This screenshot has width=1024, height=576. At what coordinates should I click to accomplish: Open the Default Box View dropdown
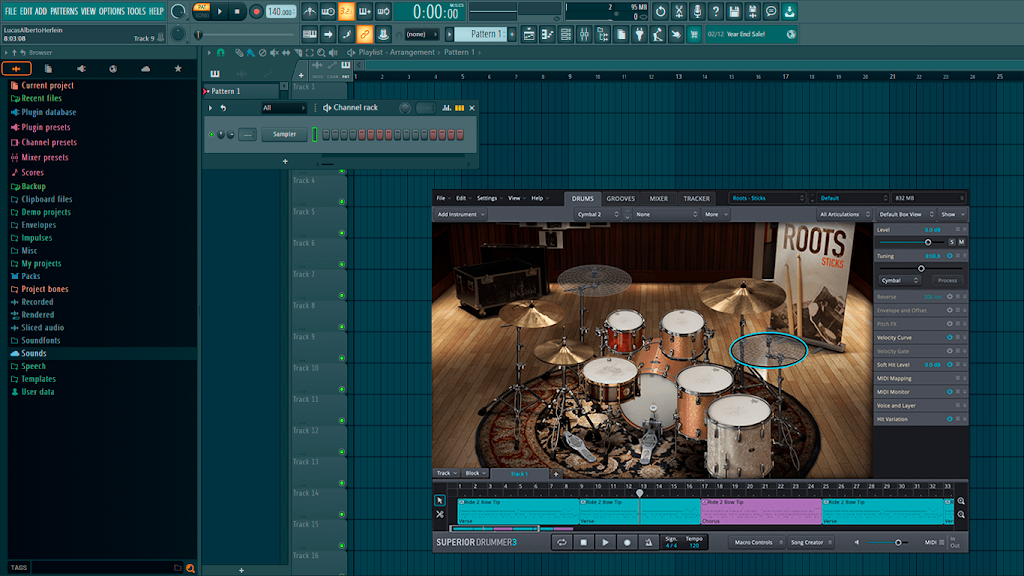(x=904, y=214)
